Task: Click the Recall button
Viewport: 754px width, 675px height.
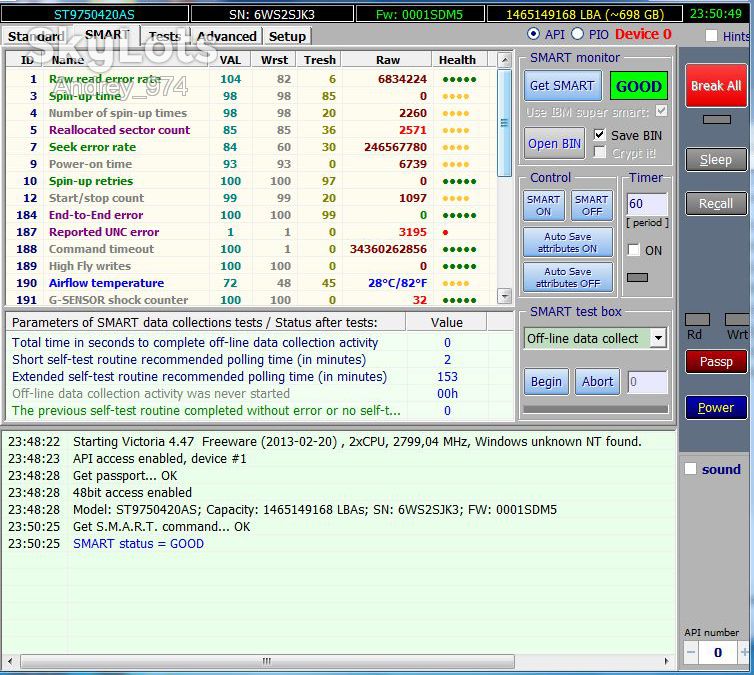Action: (x=716, y=203)
